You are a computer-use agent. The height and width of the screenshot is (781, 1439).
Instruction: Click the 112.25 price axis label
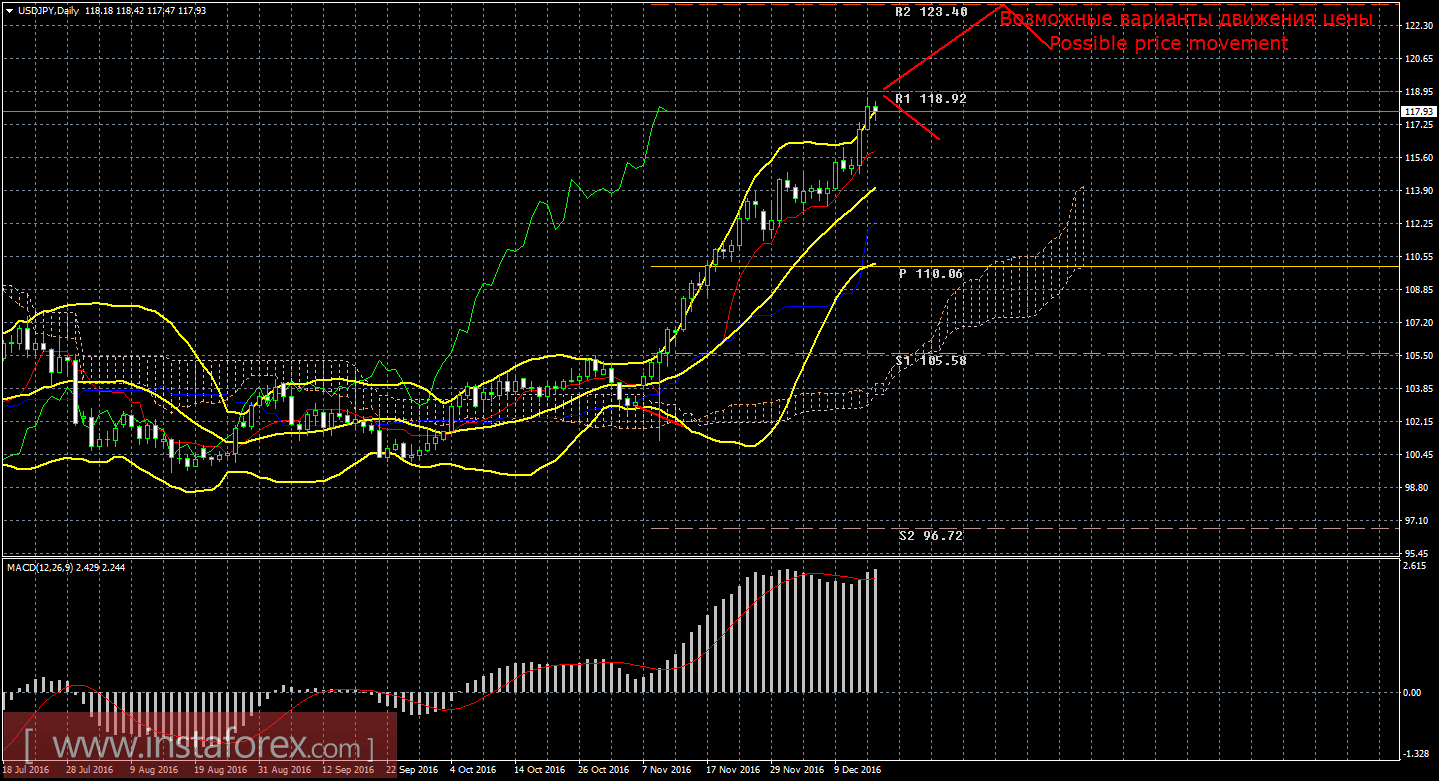point(1419,224)
